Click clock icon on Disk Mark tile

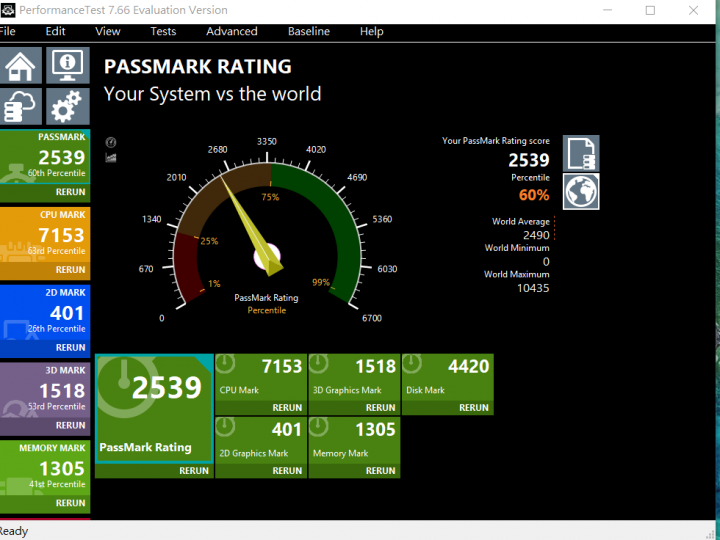coord(412,364)
